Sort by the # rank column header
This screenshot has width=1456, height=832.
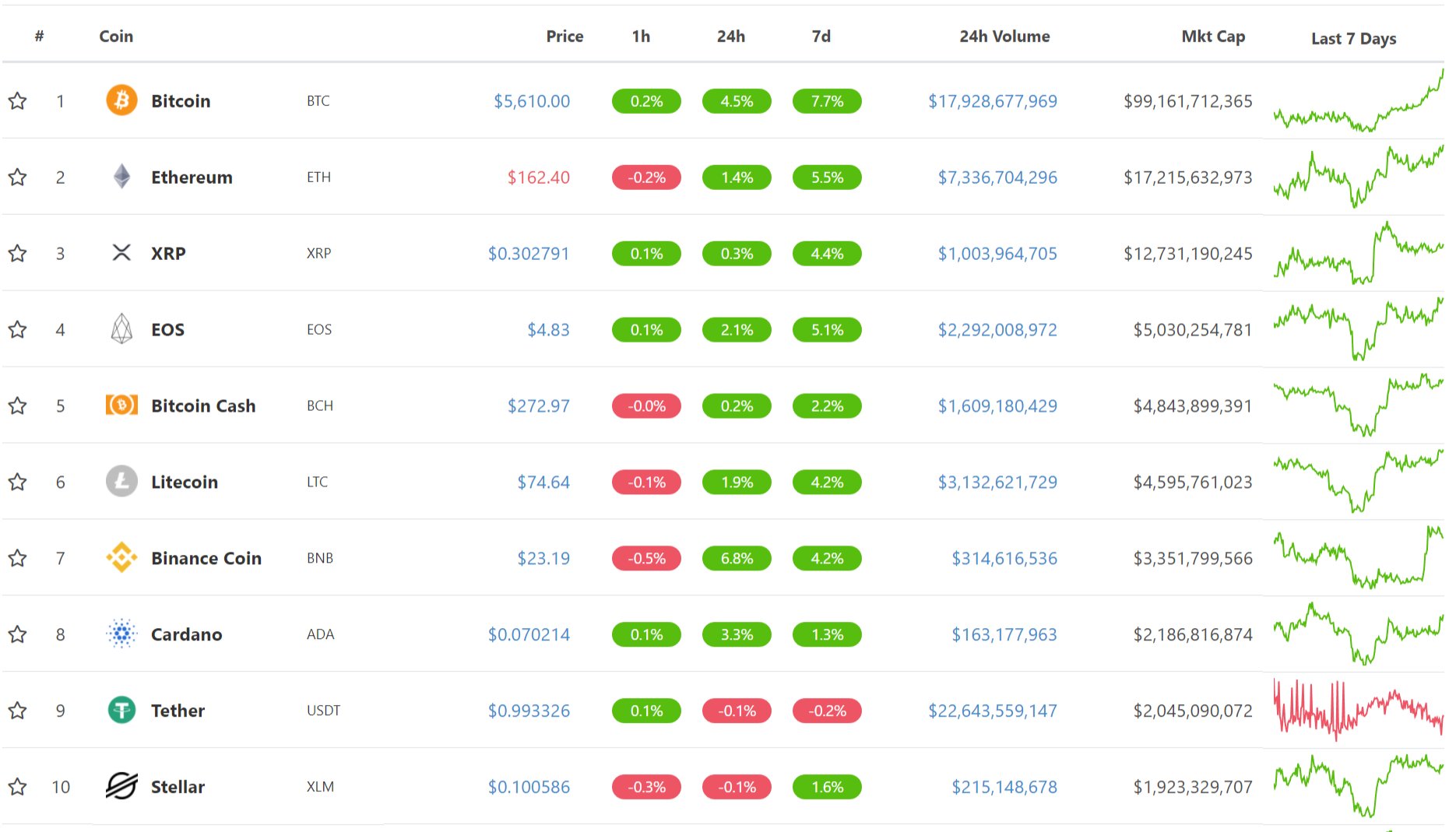[39, 36]
